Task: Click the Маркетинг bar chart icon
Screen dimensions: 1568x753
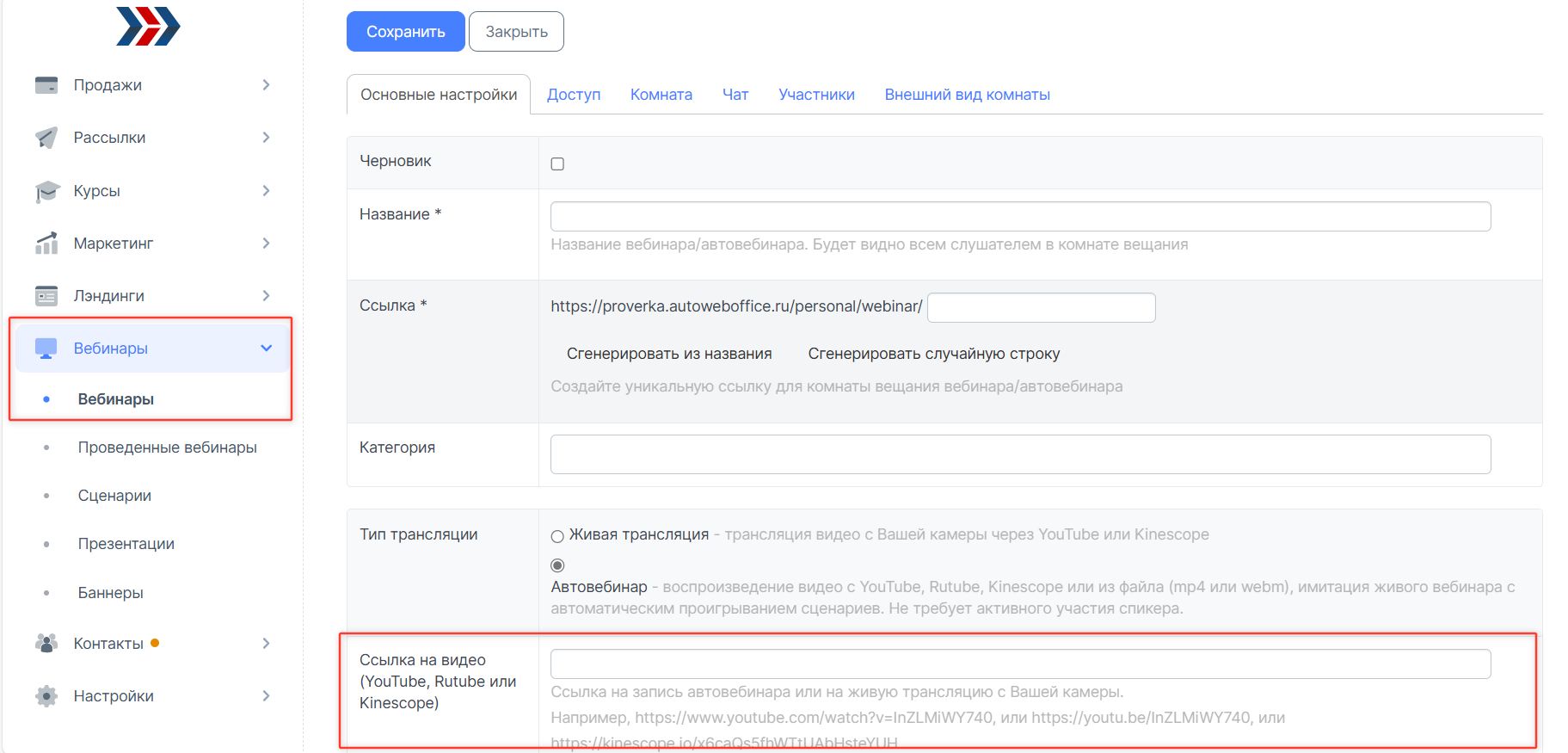Action: tap(46, 244)
